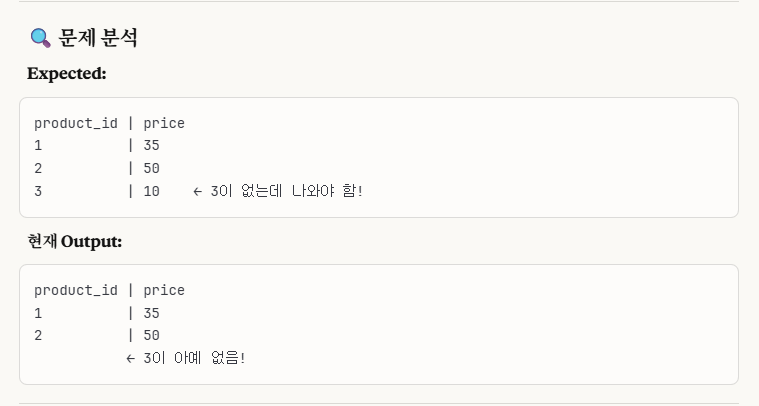Click left arrow before 3이 없는데 나와야 함
This screenshot has height=406, width=759.
click(197, 192)
